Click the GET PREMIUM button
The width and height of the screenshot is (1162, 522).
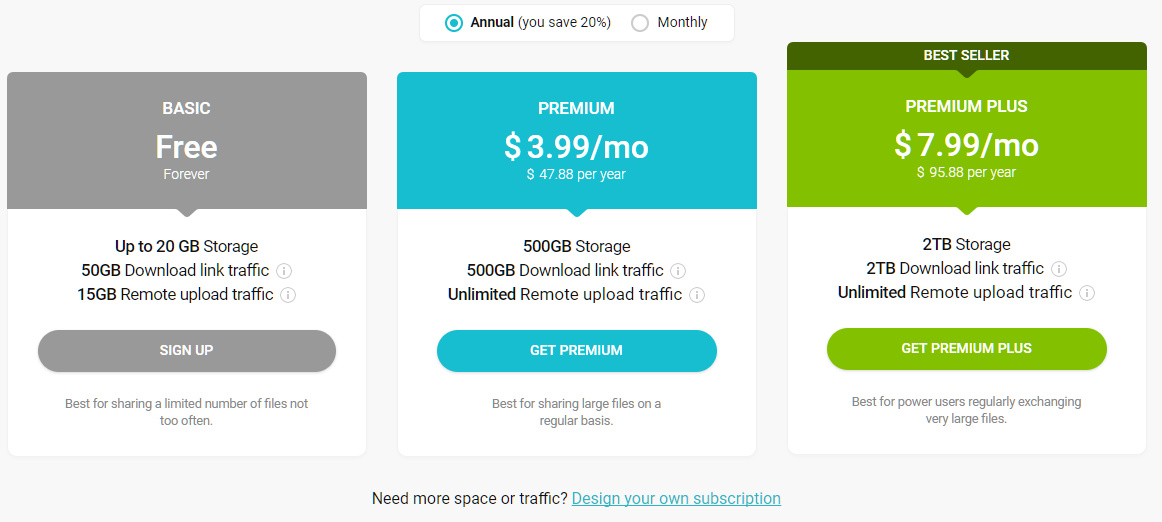(x=576, y=351)
